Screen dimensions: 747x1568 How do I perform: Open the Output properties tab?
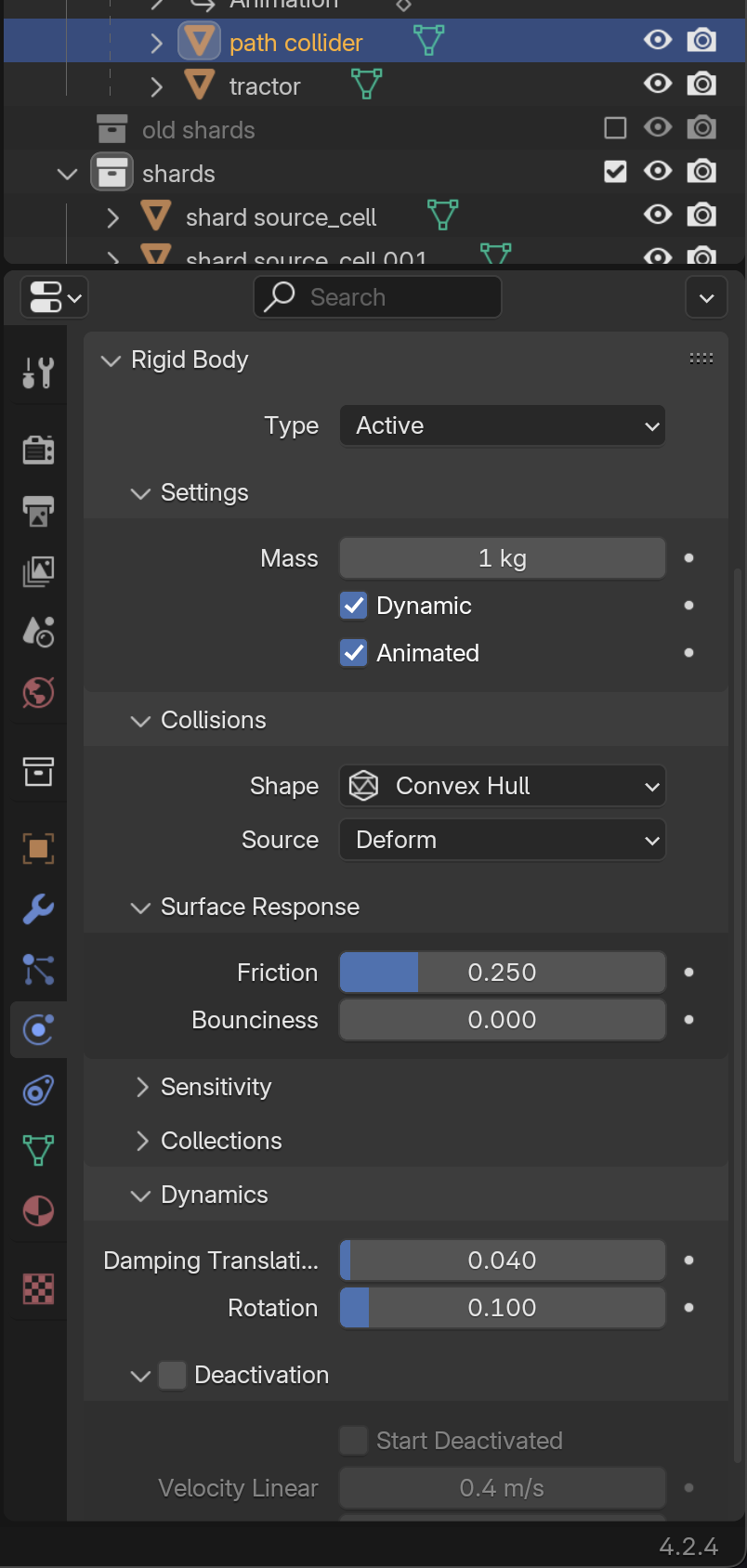pyautogui.click(x=38, y=510)
